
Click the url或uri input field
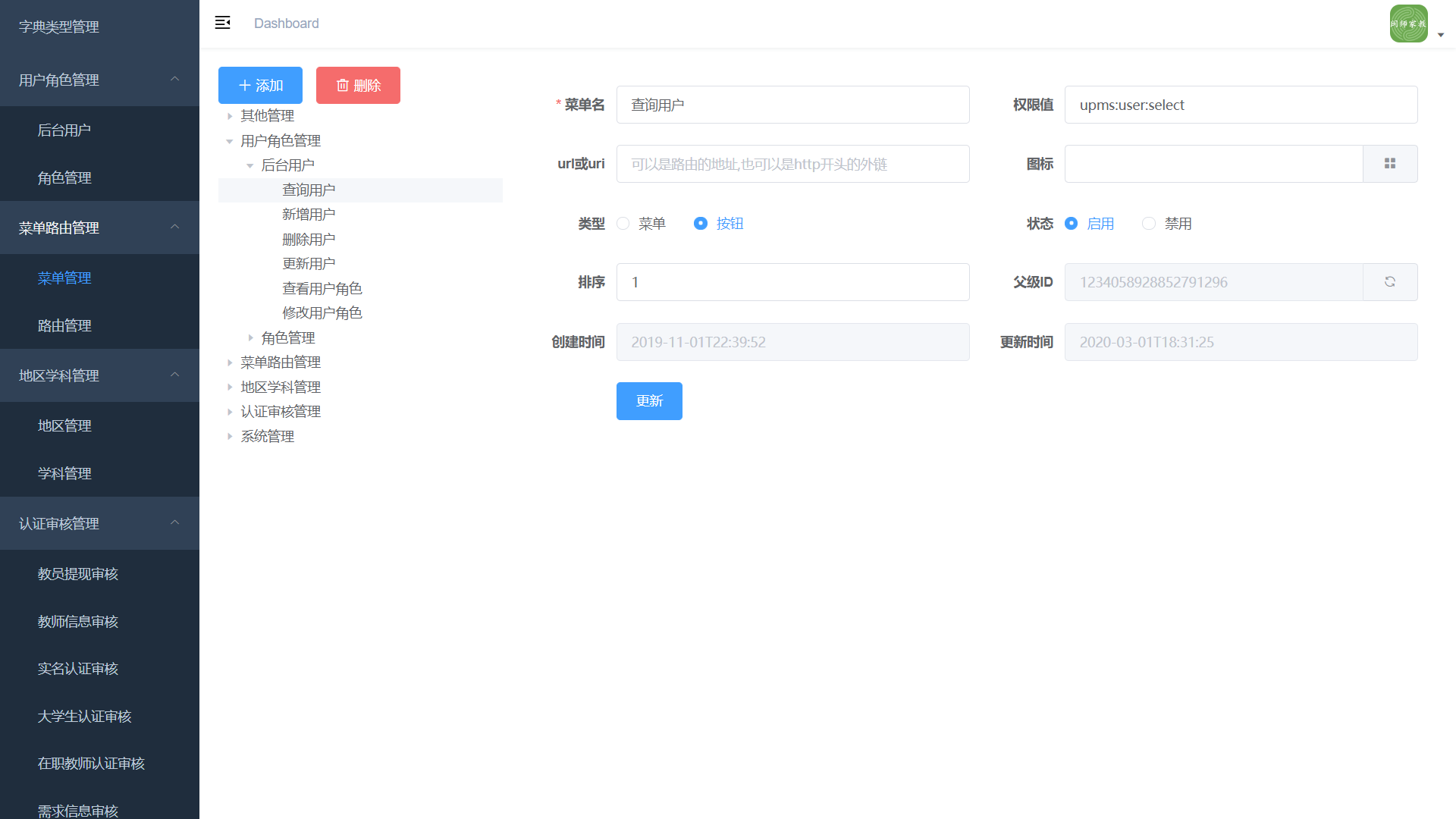tap(792, 165)
